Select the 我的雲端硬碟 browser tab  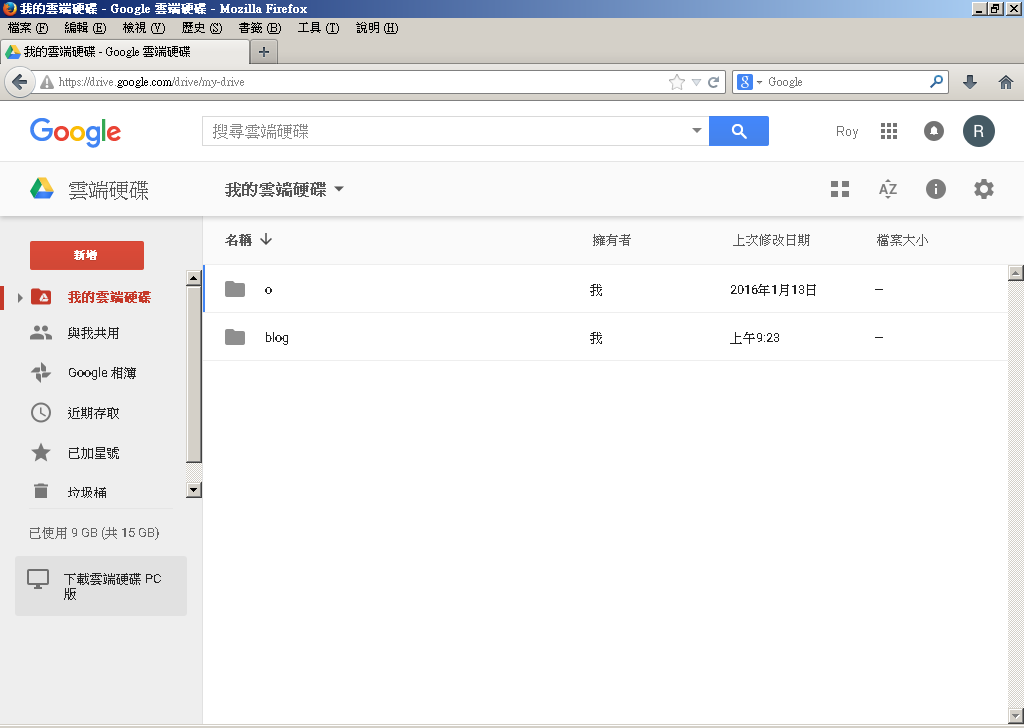(125, 52)
